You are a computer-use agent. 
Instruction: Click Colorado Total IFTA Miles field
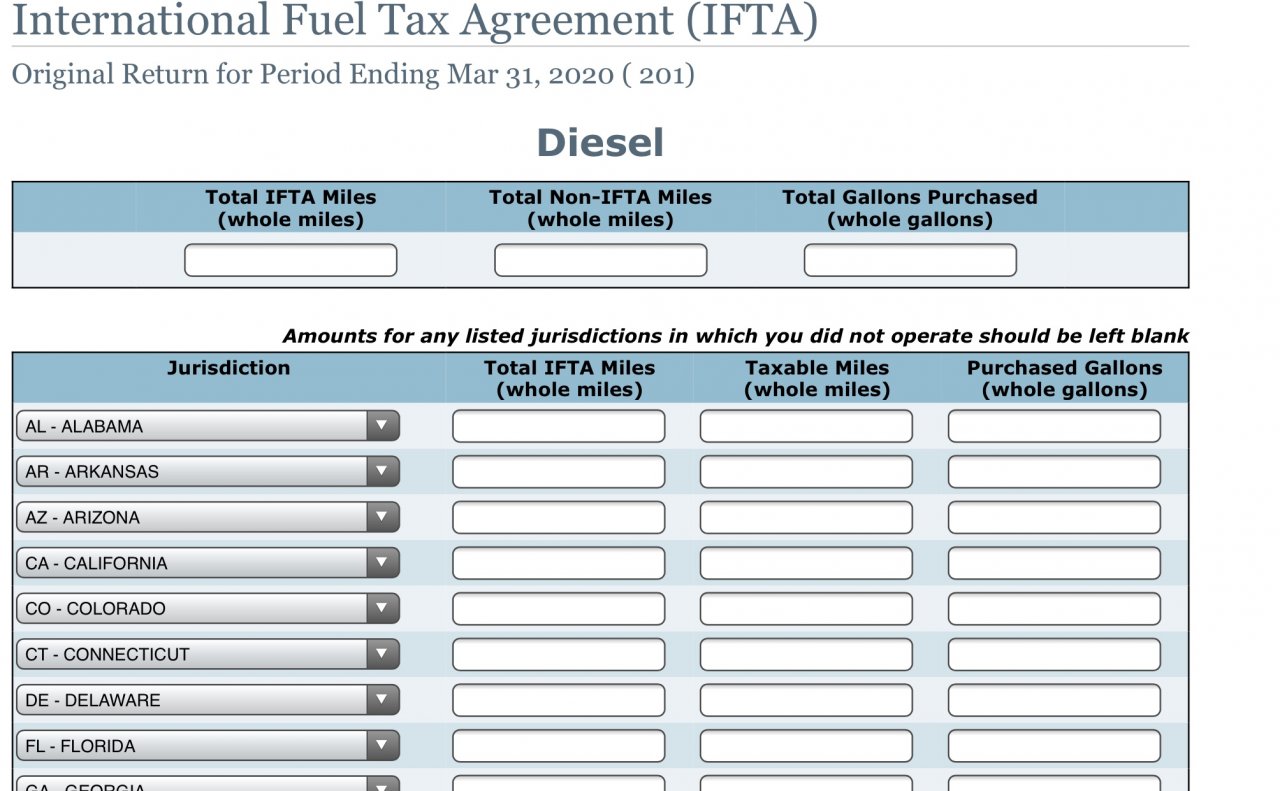pyautogui.click(x=558, y=609)
